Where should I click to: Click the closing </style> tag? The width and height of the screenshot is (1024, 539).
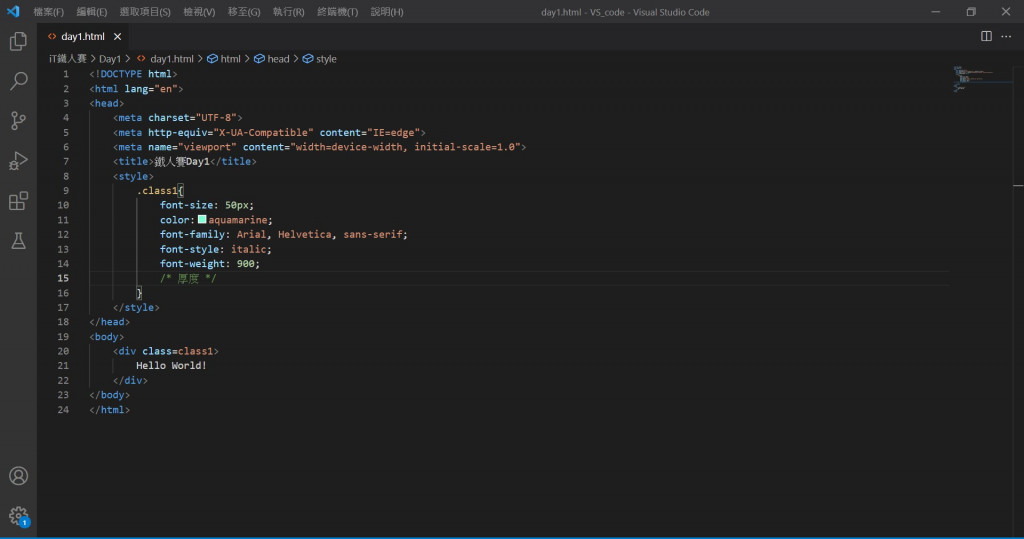[136, 308]
